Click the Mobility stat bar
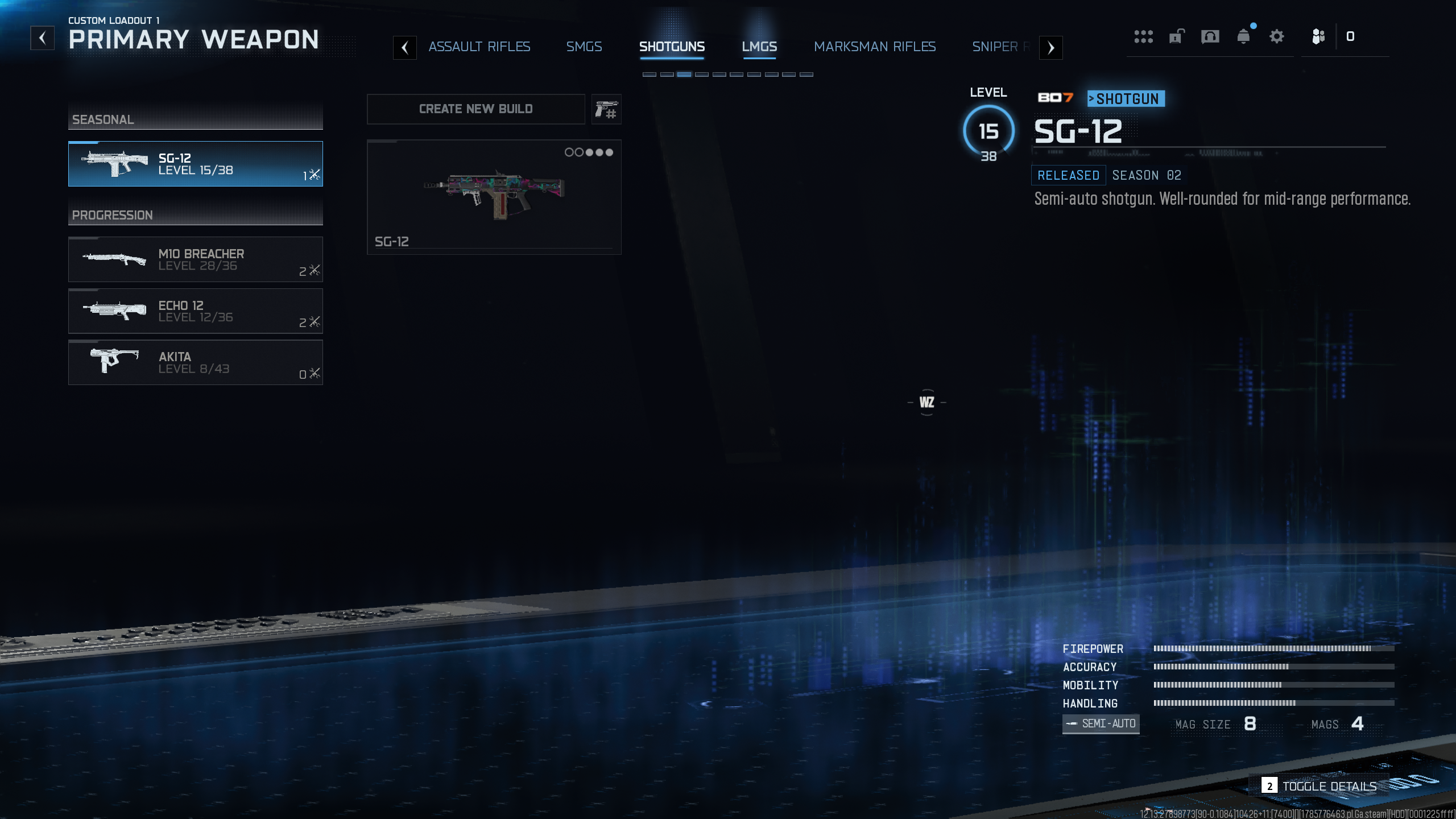This screenshot has width=1456, height=819. (x=1274, y=685)
